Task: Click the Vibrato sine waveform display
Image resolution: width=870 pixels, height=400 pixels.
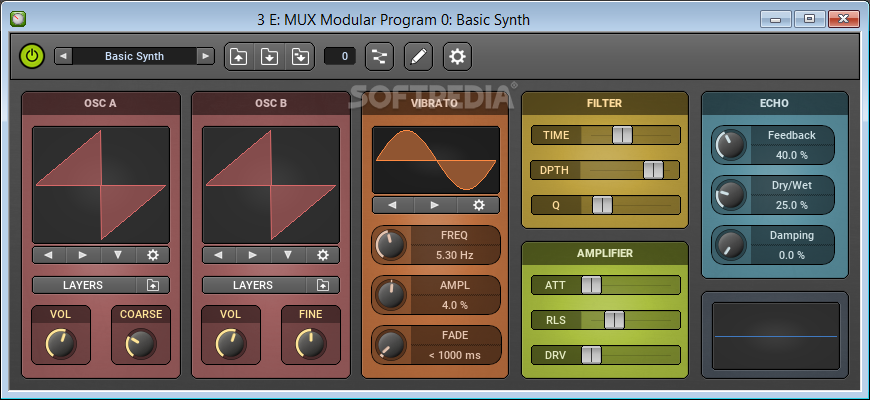Action: [436, 160]
